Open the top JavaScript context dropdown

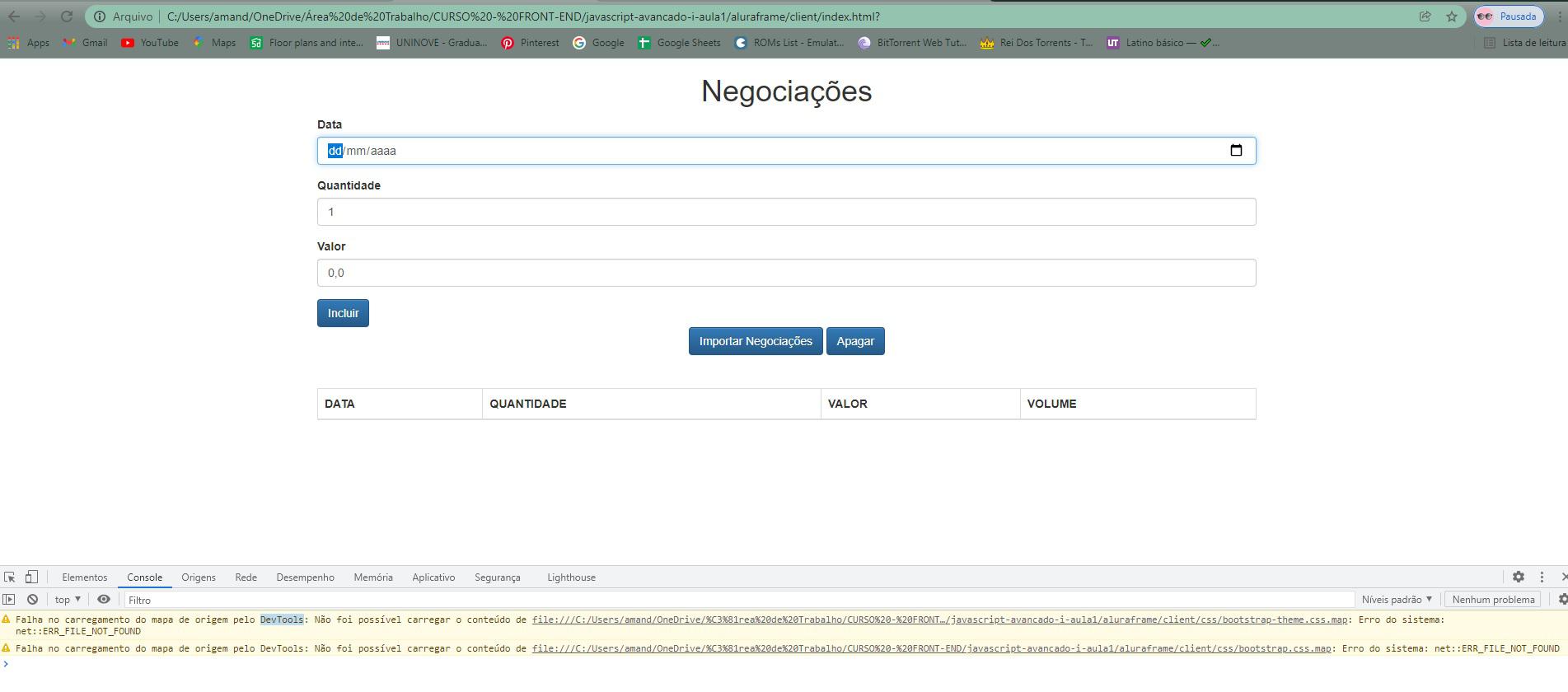click(x=68, y=600)
